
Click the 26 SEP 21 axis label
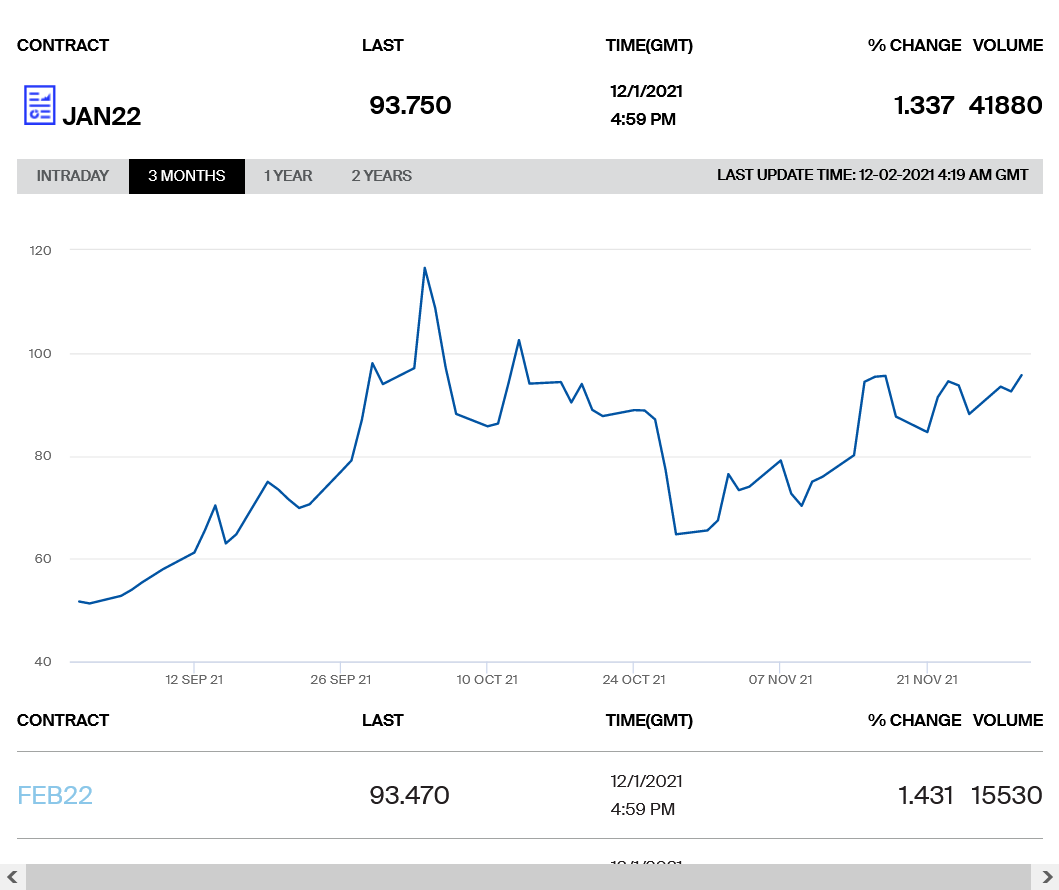pos(340,680)
